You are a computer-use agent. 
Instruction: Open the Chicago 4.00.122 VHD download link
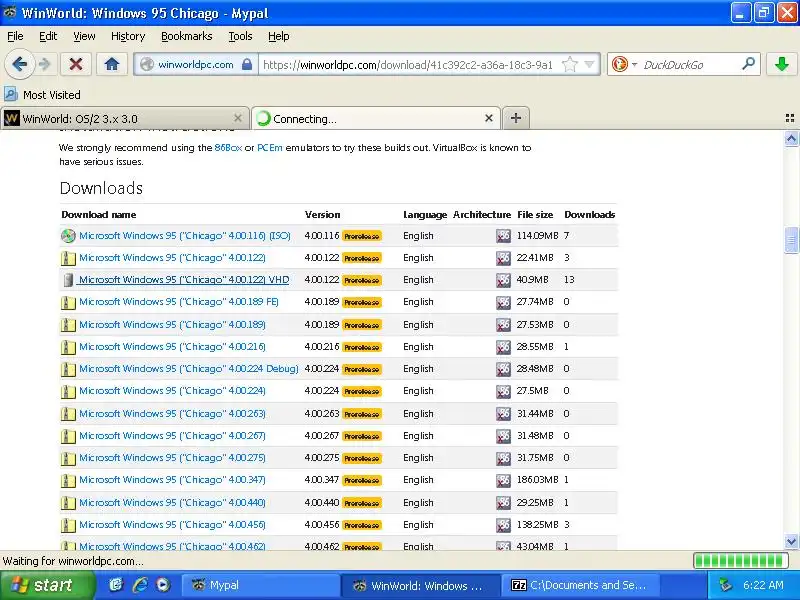[184, 280]
